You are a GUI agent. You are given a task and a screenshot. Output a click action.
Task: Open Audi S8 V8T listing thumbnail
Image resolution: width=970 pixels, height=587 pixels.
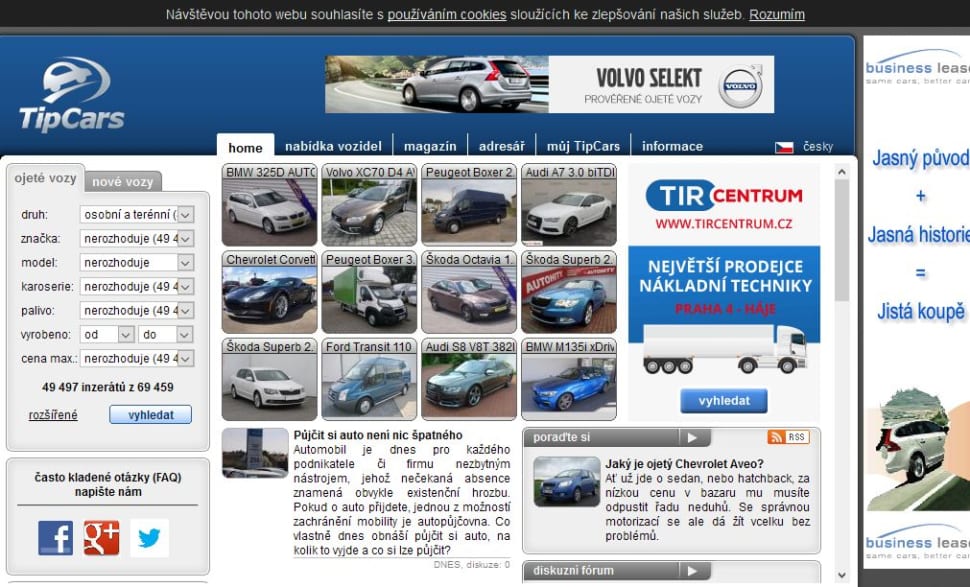(469, 380)
